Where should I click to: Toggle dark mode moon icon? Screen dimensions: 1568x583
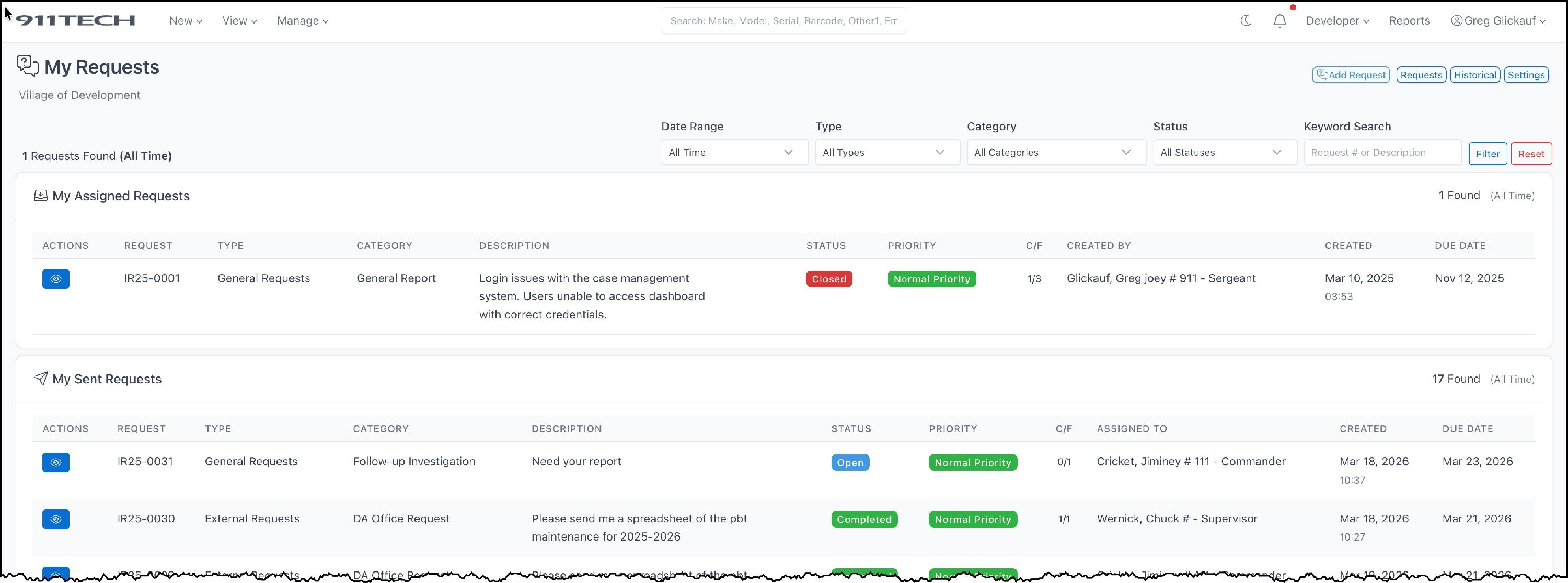1246,21
